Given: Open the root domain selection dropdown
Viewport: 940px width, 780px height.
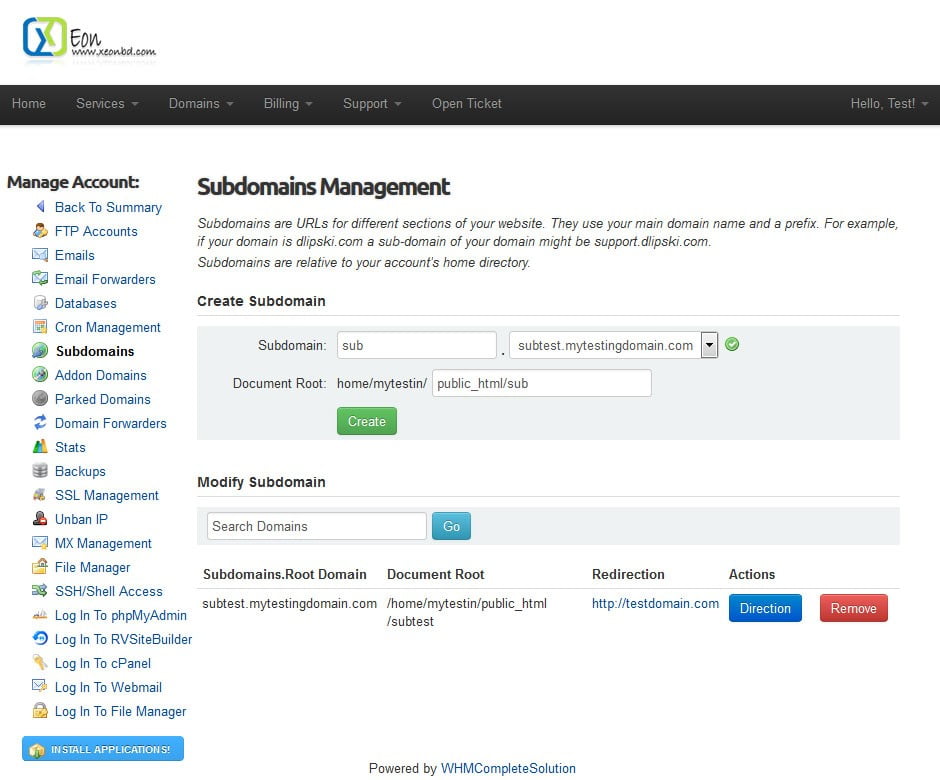Looking at the screenshot, I should click(710, 344).
